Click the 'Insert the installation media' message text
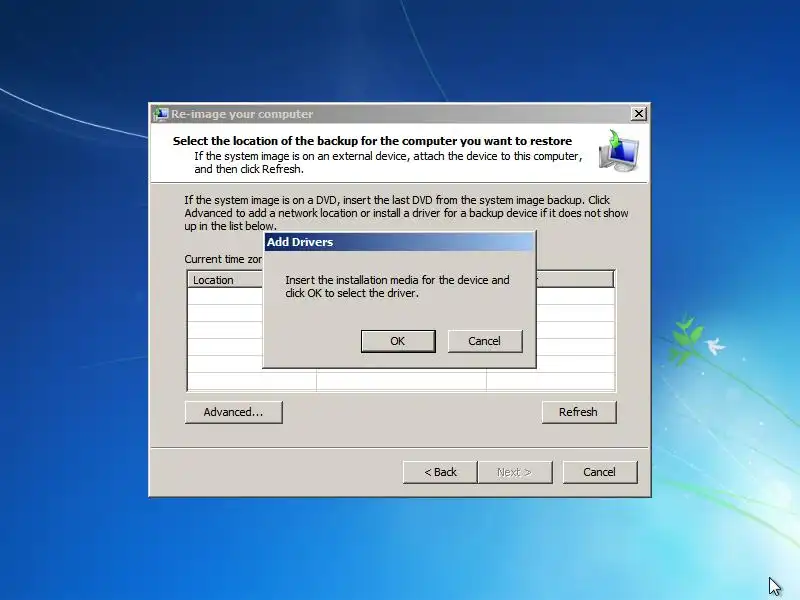Viewport: 800px width, 600px height. click(397, 286)
